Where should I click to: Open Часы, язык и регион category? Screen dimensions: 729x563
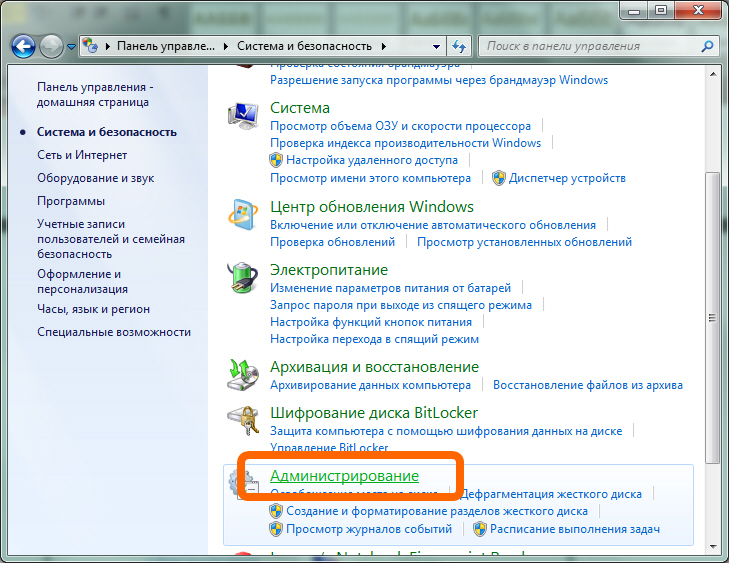93,309
